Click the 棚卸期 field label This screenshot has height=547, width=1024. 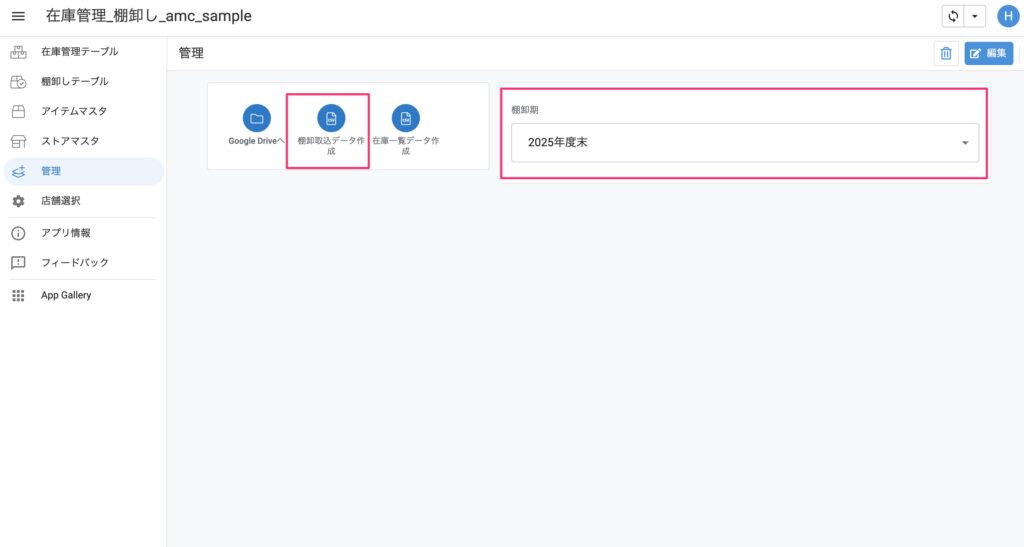524,110
